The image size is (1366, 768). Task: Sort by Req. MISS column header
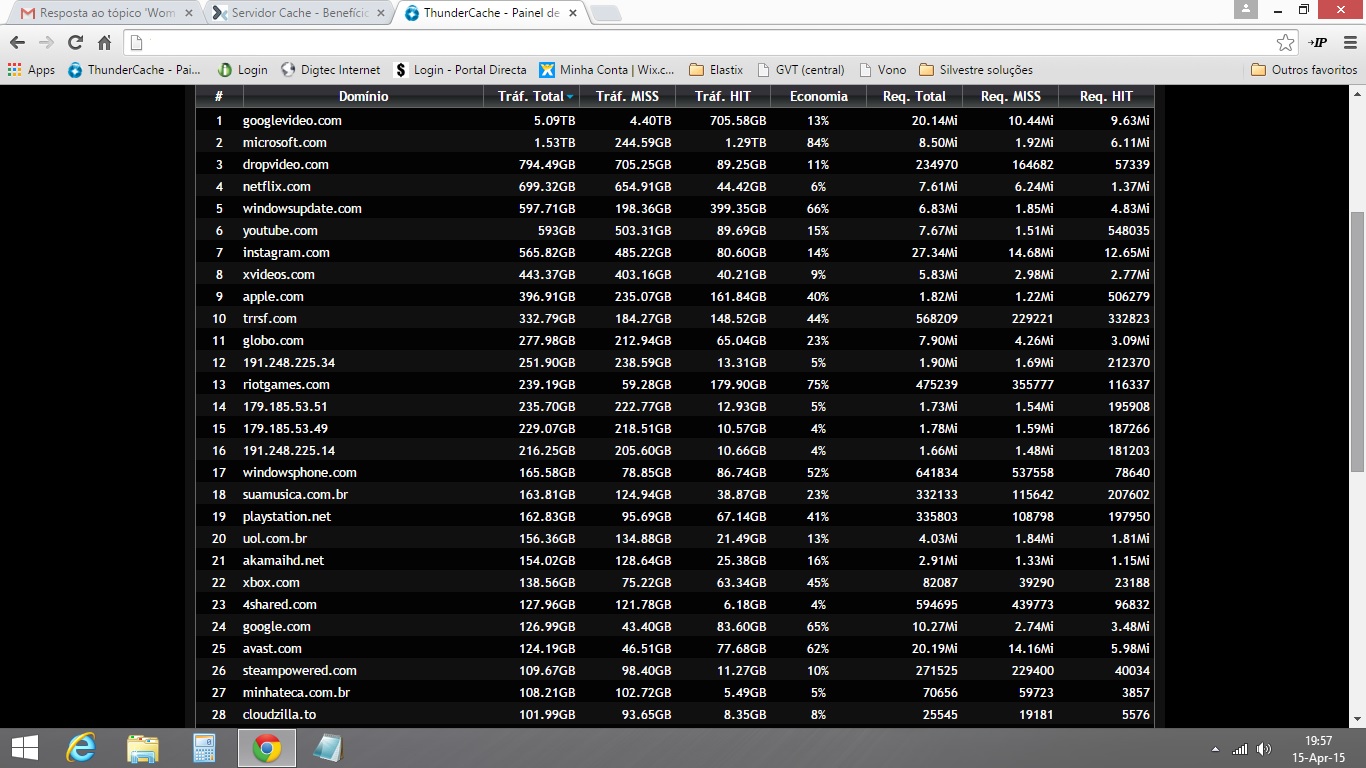(1010, 97)
